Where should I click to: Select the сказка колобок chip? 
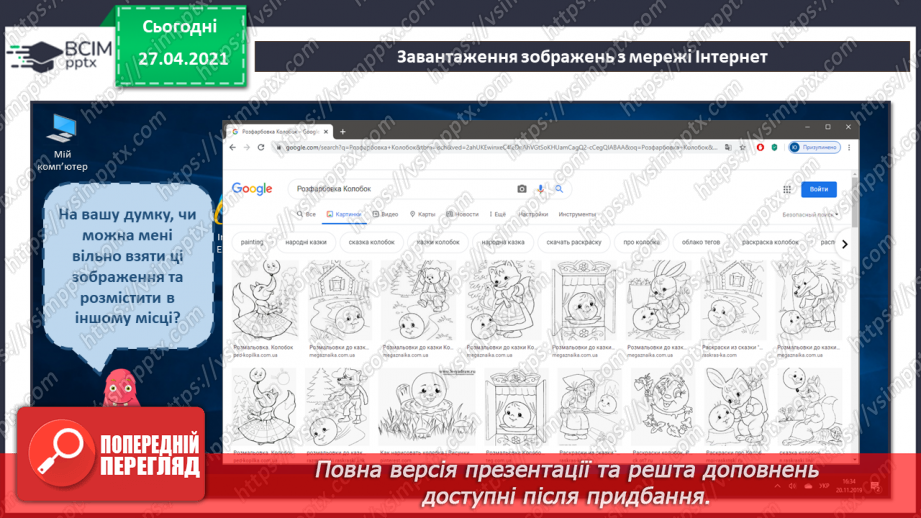(371, 242)
